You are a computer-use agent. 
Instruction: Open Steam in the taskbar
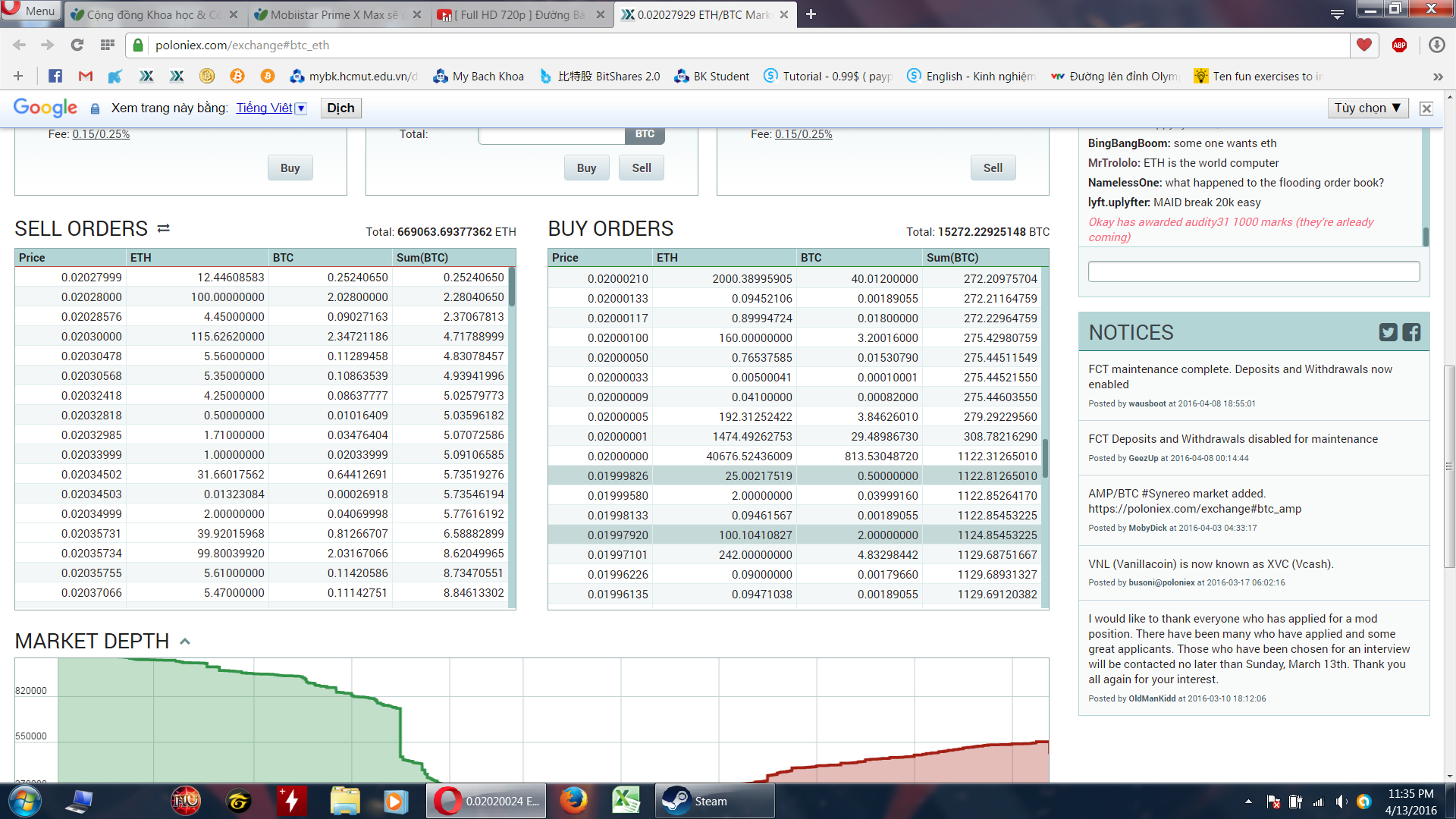[713, 801]
